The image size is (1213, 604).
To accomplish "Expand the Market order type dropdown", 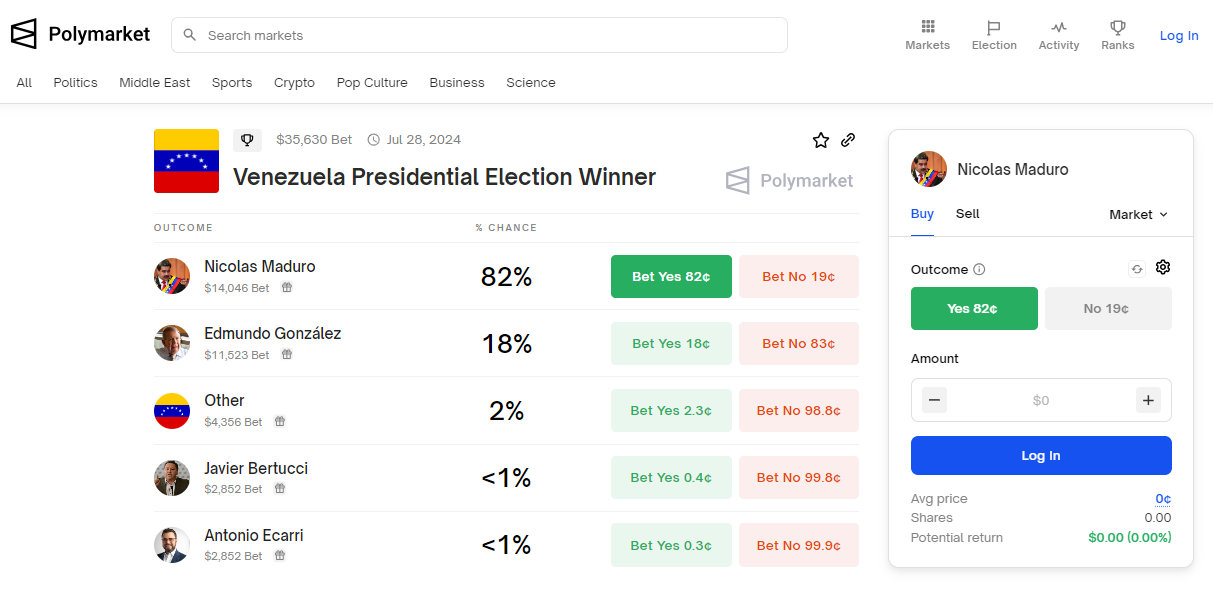I will (x=1138, y=214).
